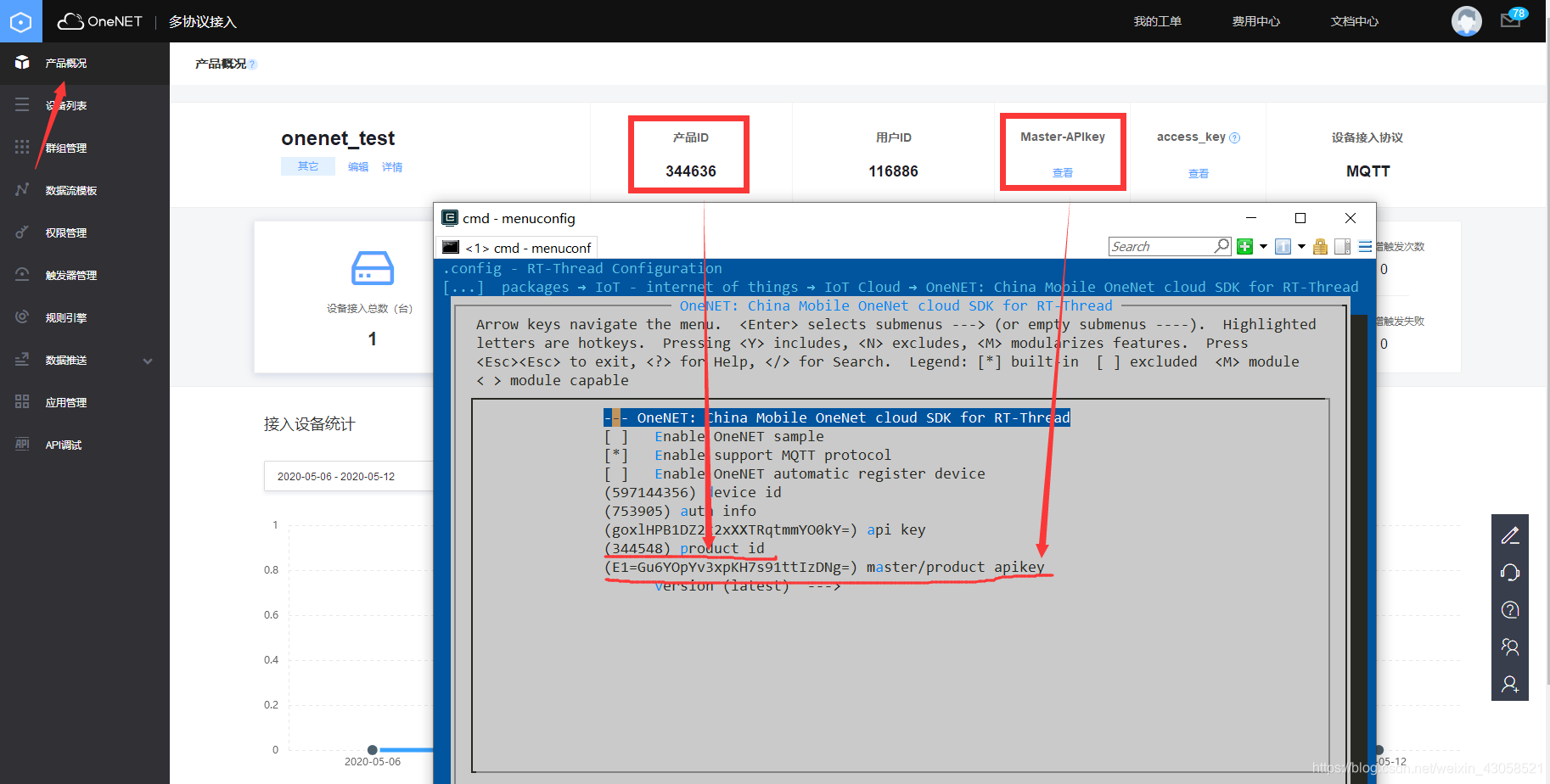Open 多协议接入 in header
This screenshot has height=784, width=1550.
click(202, 21)
